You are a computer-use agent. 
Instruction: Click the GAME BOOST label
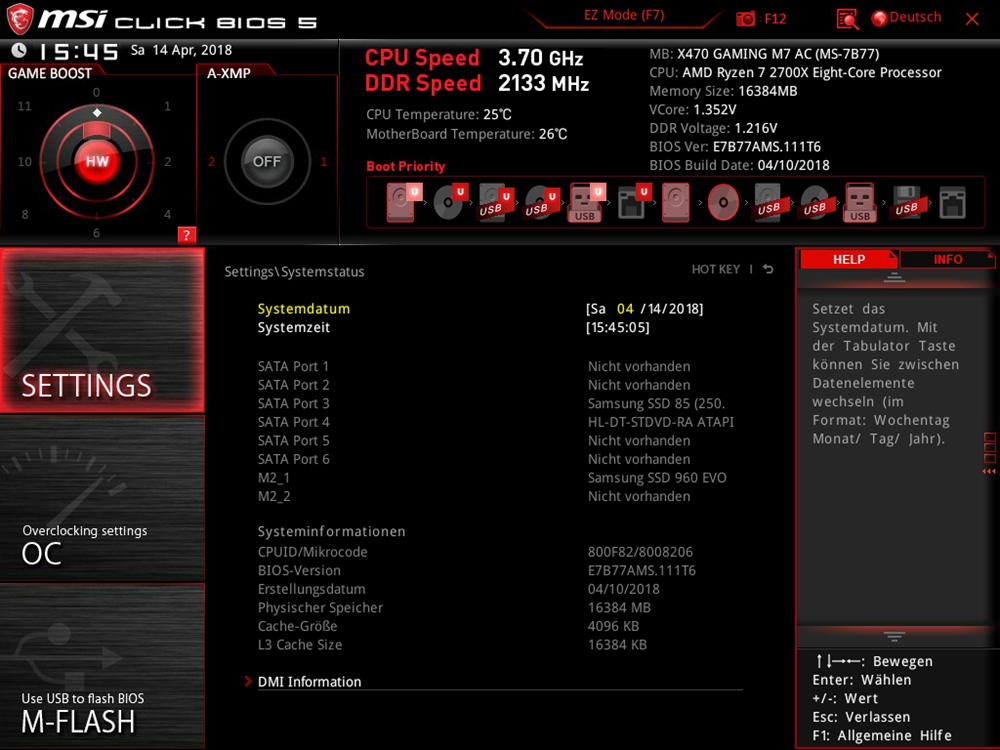click(50, 73)
